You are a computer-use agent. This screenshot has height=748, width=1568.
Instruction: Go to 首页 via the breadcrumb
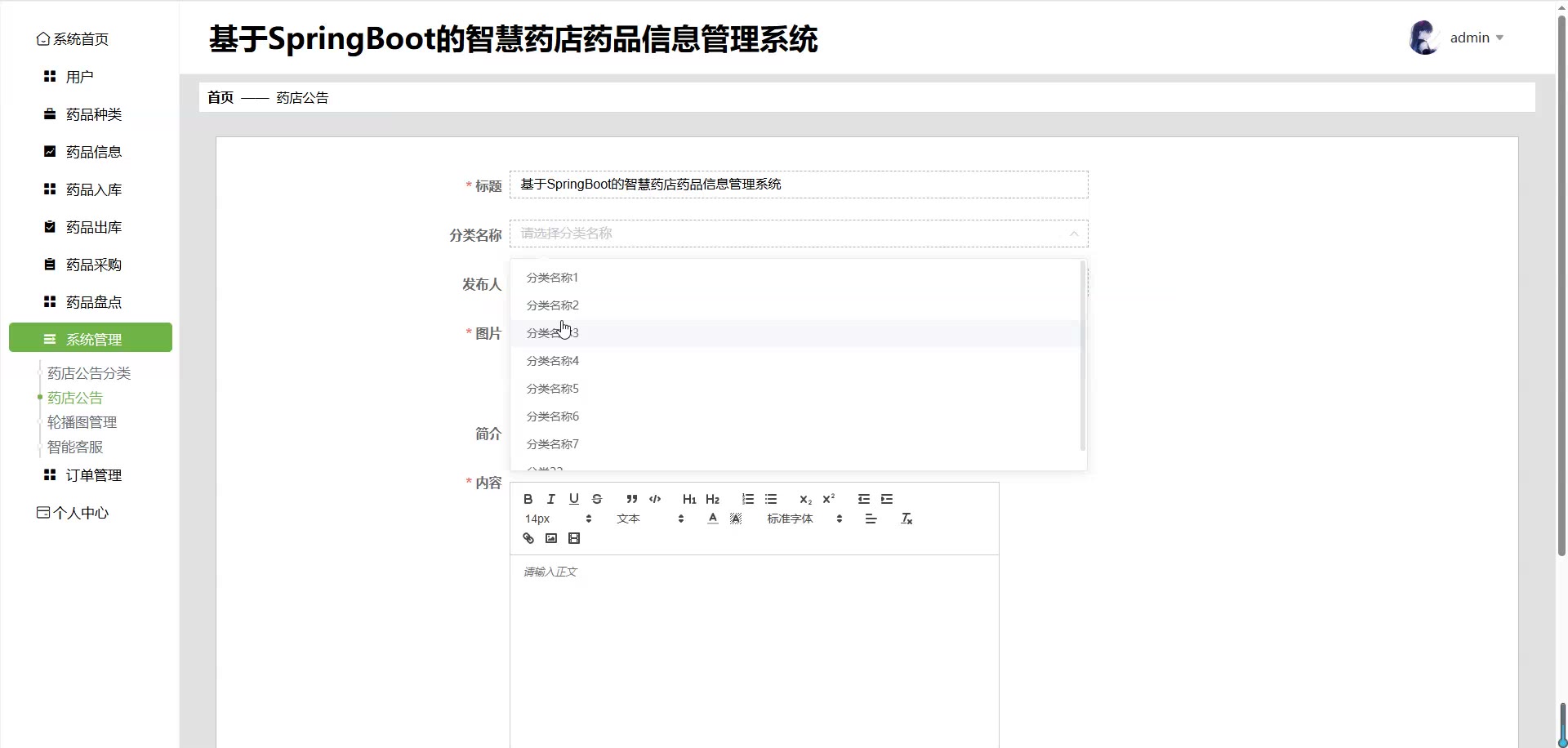pyautogui.click(x=220, y=97)
